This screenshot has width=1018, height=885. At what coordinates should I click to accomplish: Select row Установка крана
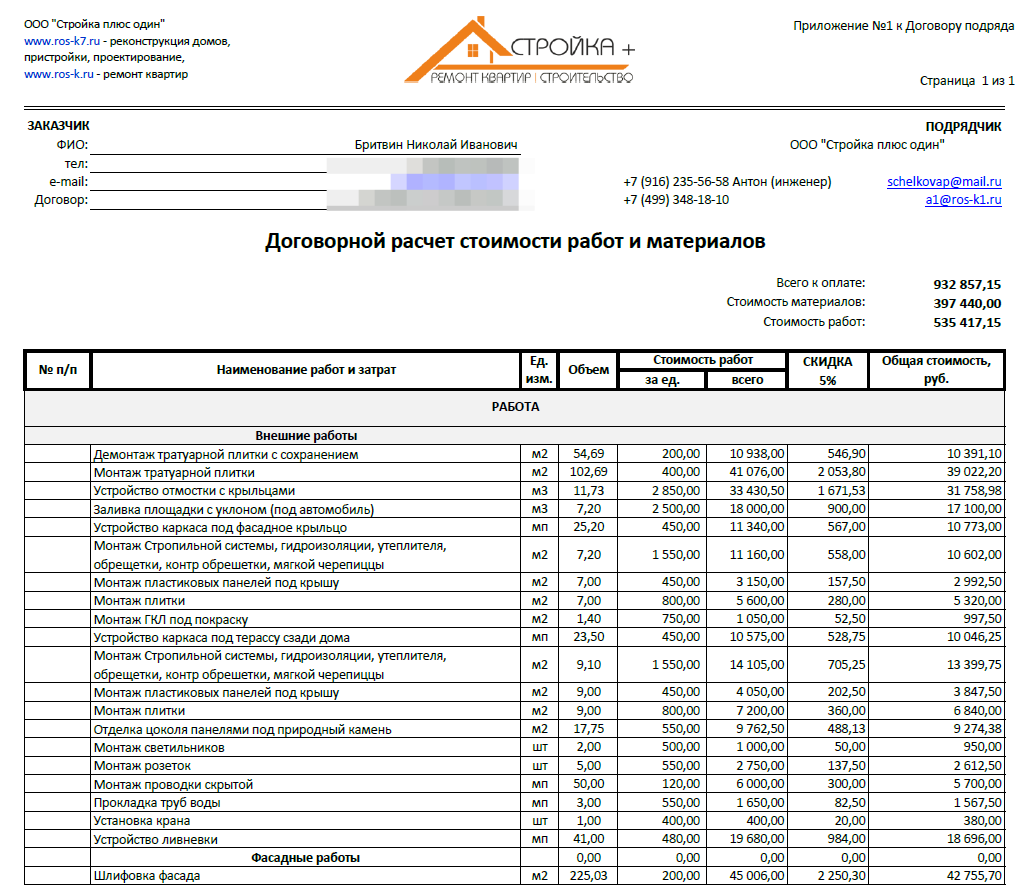tap(515, 821)
